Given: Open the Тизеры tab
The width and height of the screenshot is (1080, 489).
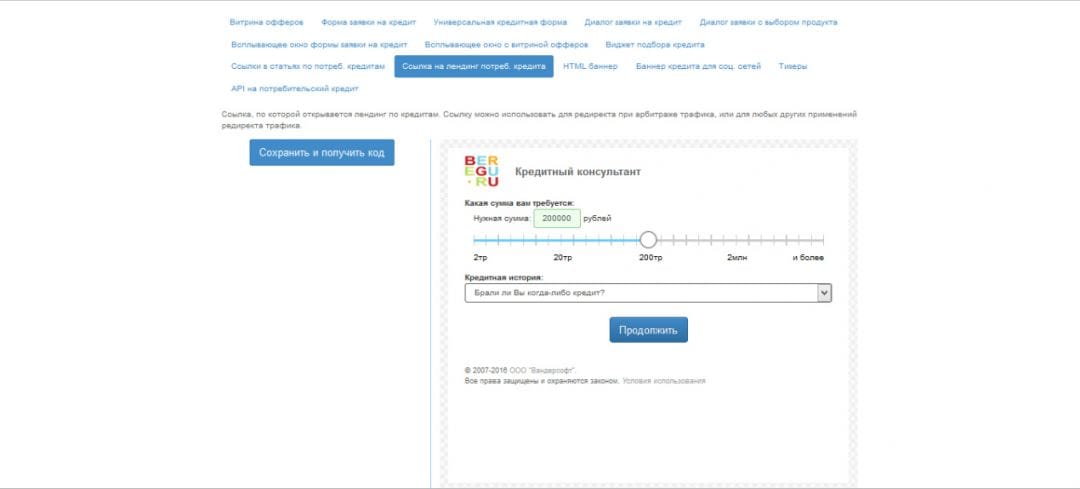Looking at the screenshot, I should click(x=792, y=66).
